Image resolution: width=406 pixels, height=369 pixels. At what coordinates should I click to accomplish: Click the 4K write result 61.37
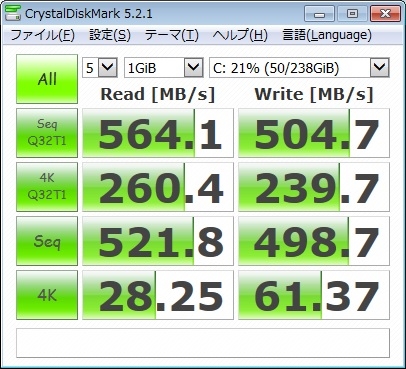[314, 295]
